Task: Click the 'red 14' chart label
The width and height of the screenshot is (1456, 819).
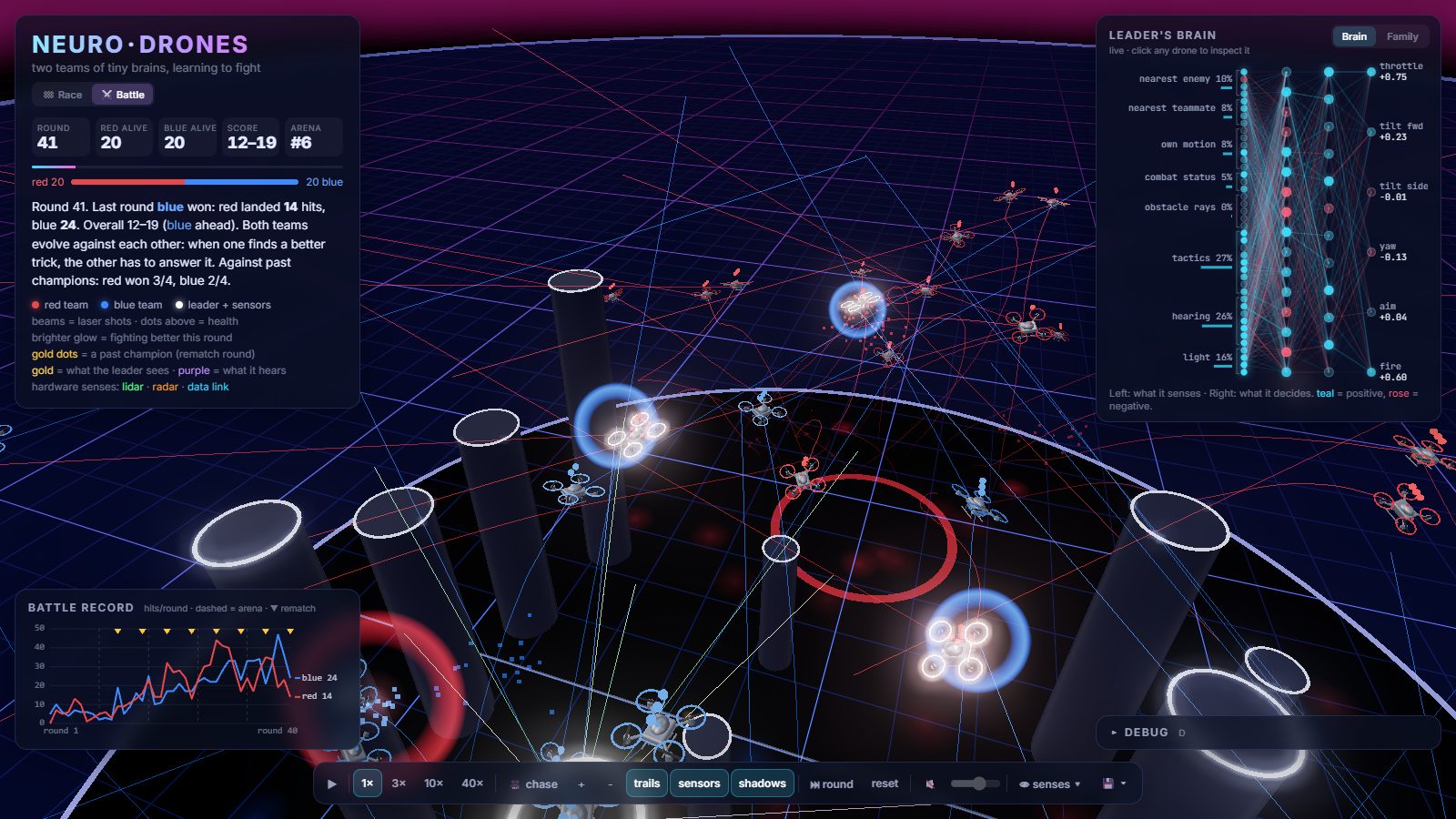Action: pyautogui.click(x=317, y=696)
